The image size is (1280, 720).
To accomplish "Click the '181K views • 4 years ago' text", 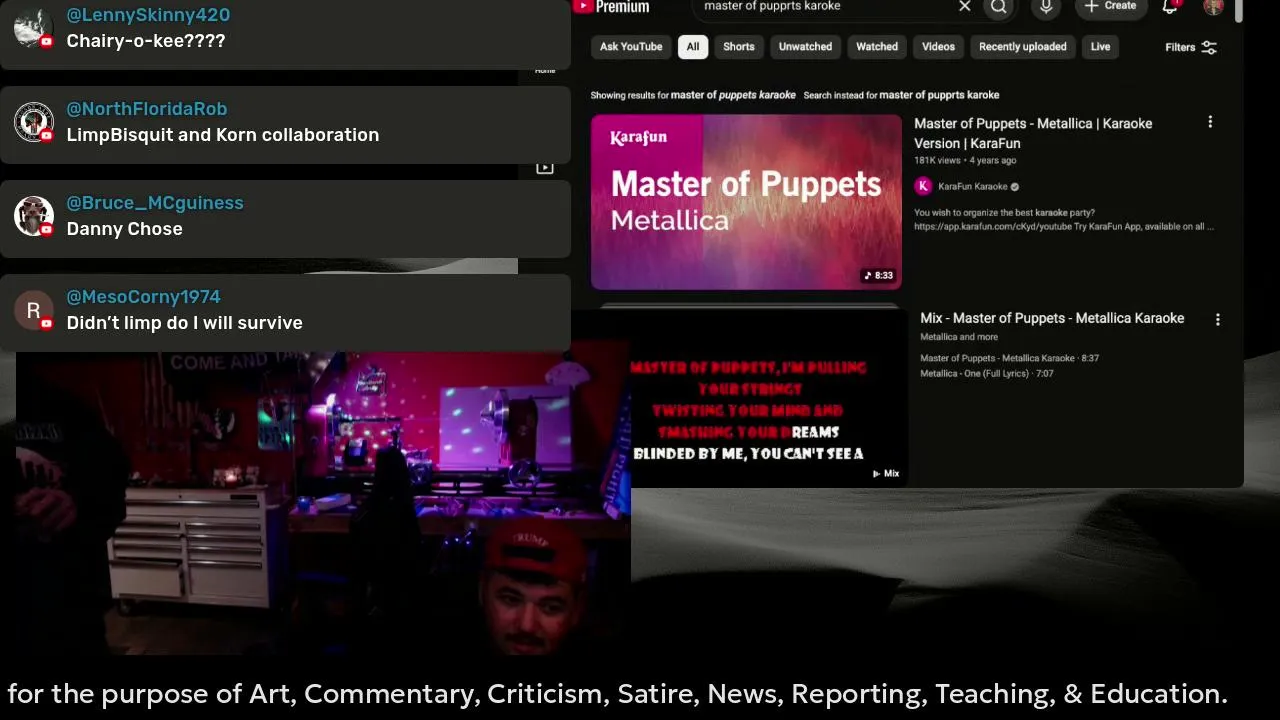I will [x=965, y=160].
